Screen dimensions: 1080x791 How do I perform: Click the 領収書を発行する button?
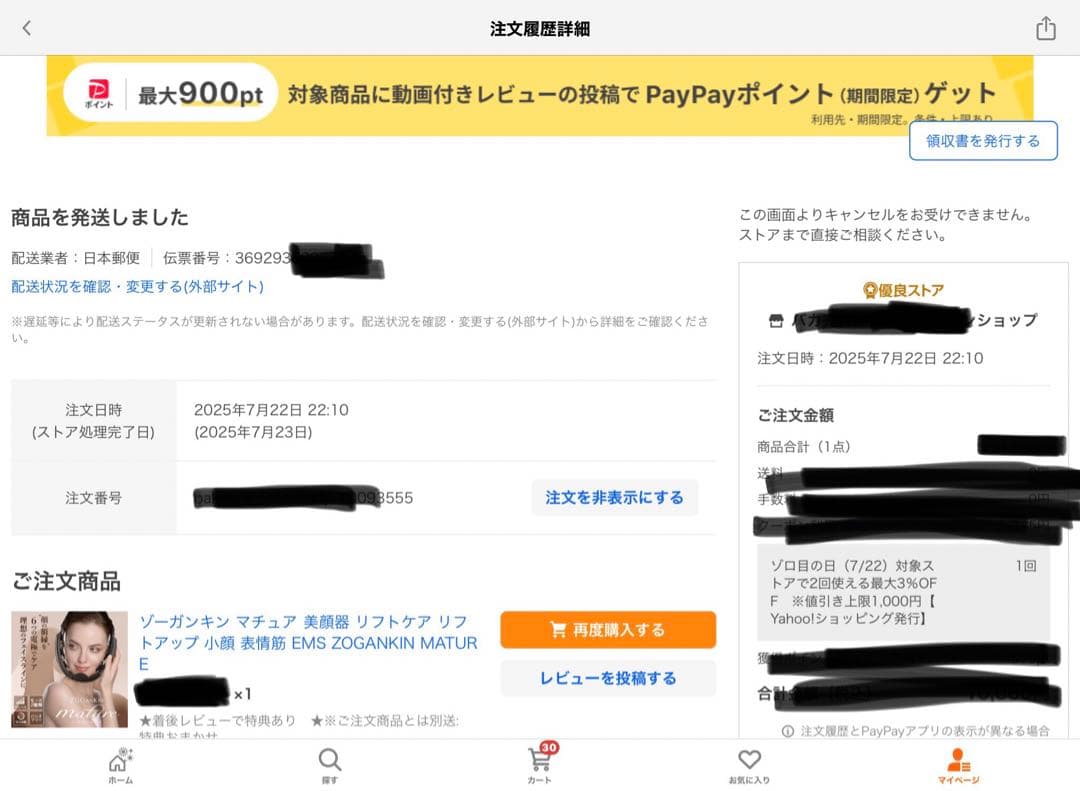tap(983, 141)
